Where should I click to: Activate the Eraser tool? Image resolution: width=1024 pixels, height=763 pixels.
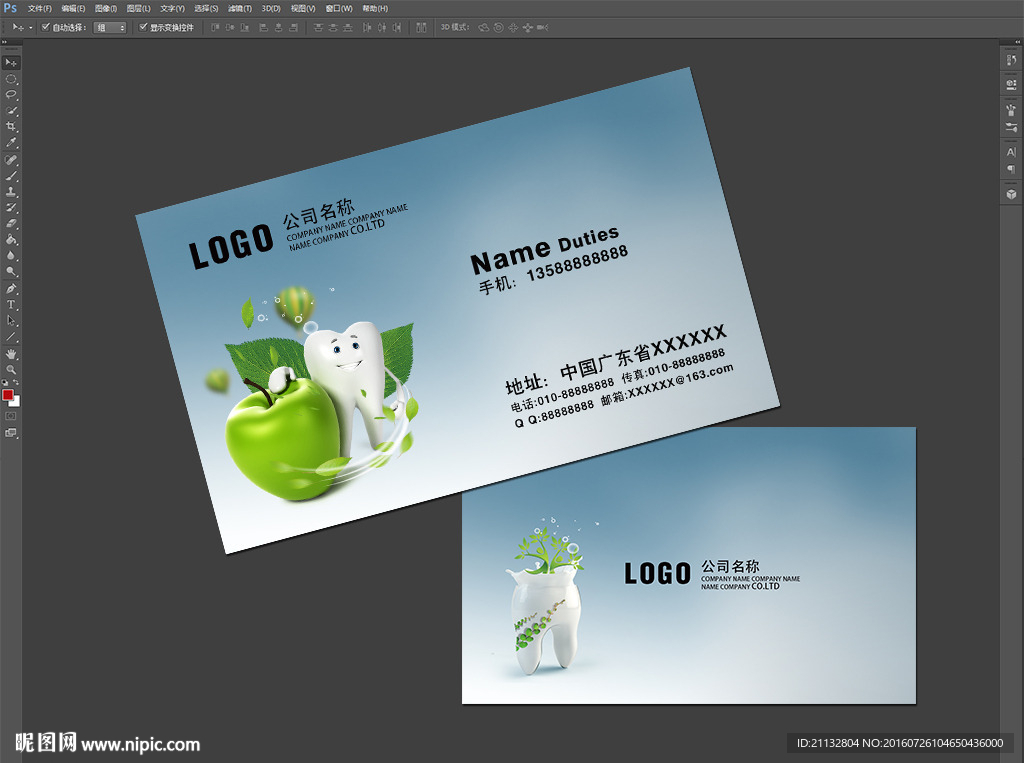click(x=11, y=224)
